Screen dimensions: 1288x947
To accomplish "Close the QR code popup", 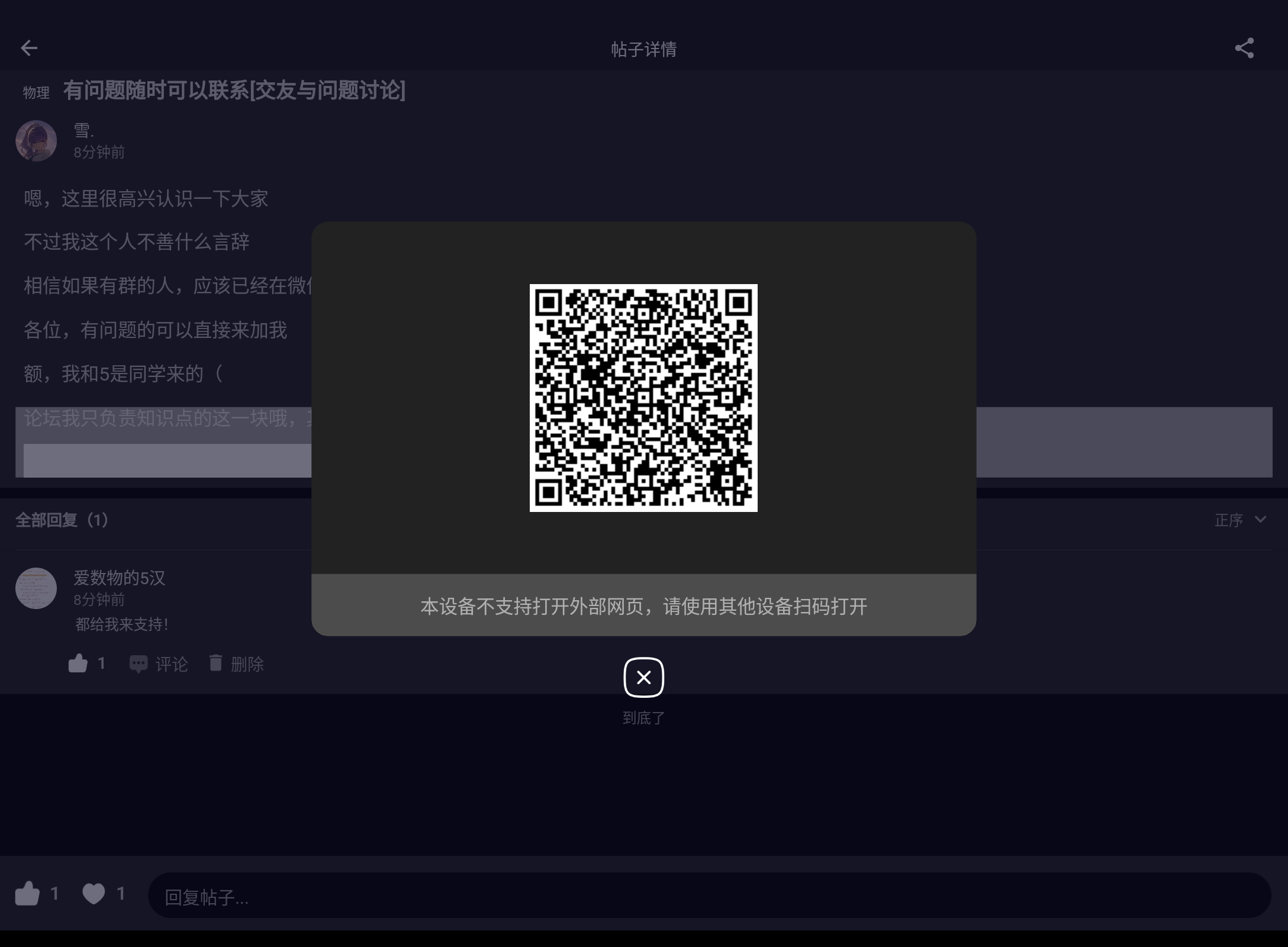I will click(x=643, y=677).
